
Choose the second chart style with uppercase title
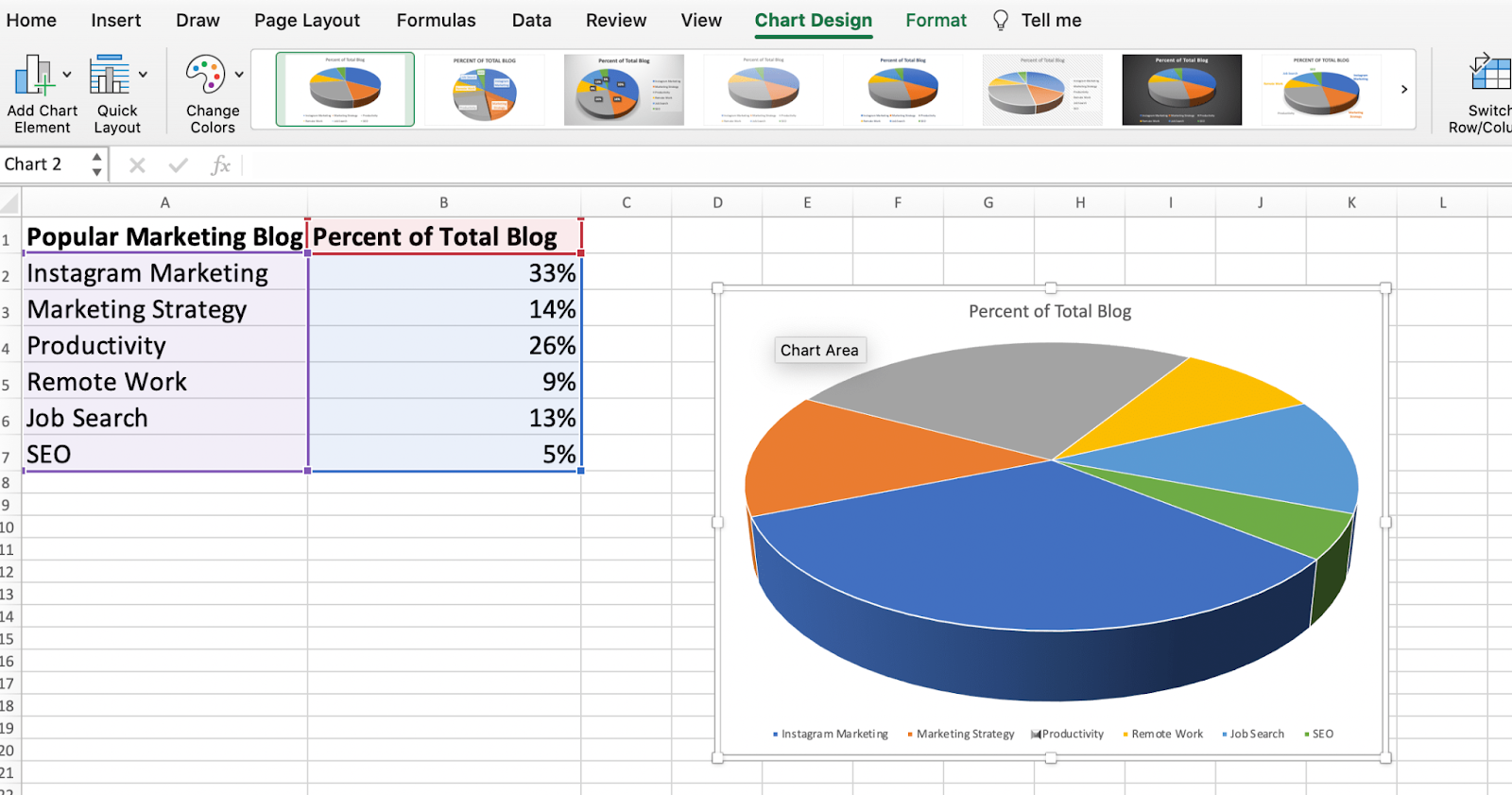tap(485, 90)
